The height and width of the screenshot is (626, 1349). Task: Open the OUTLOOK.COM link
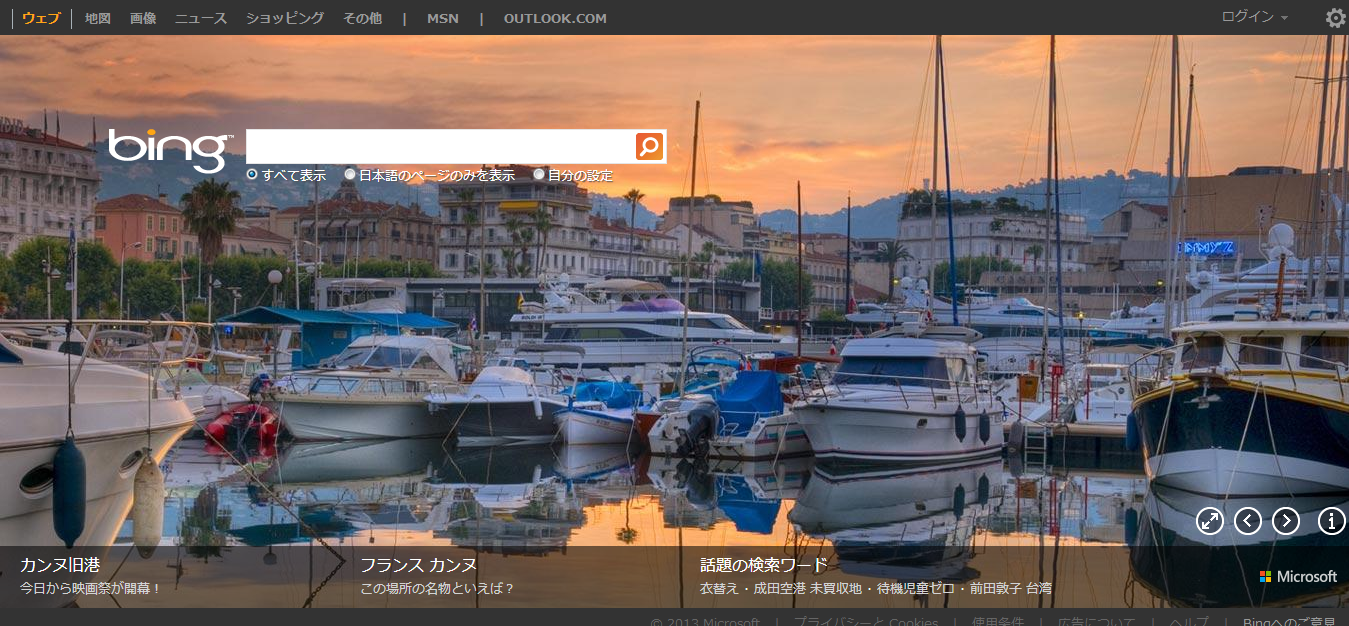[x=555, y=18]
